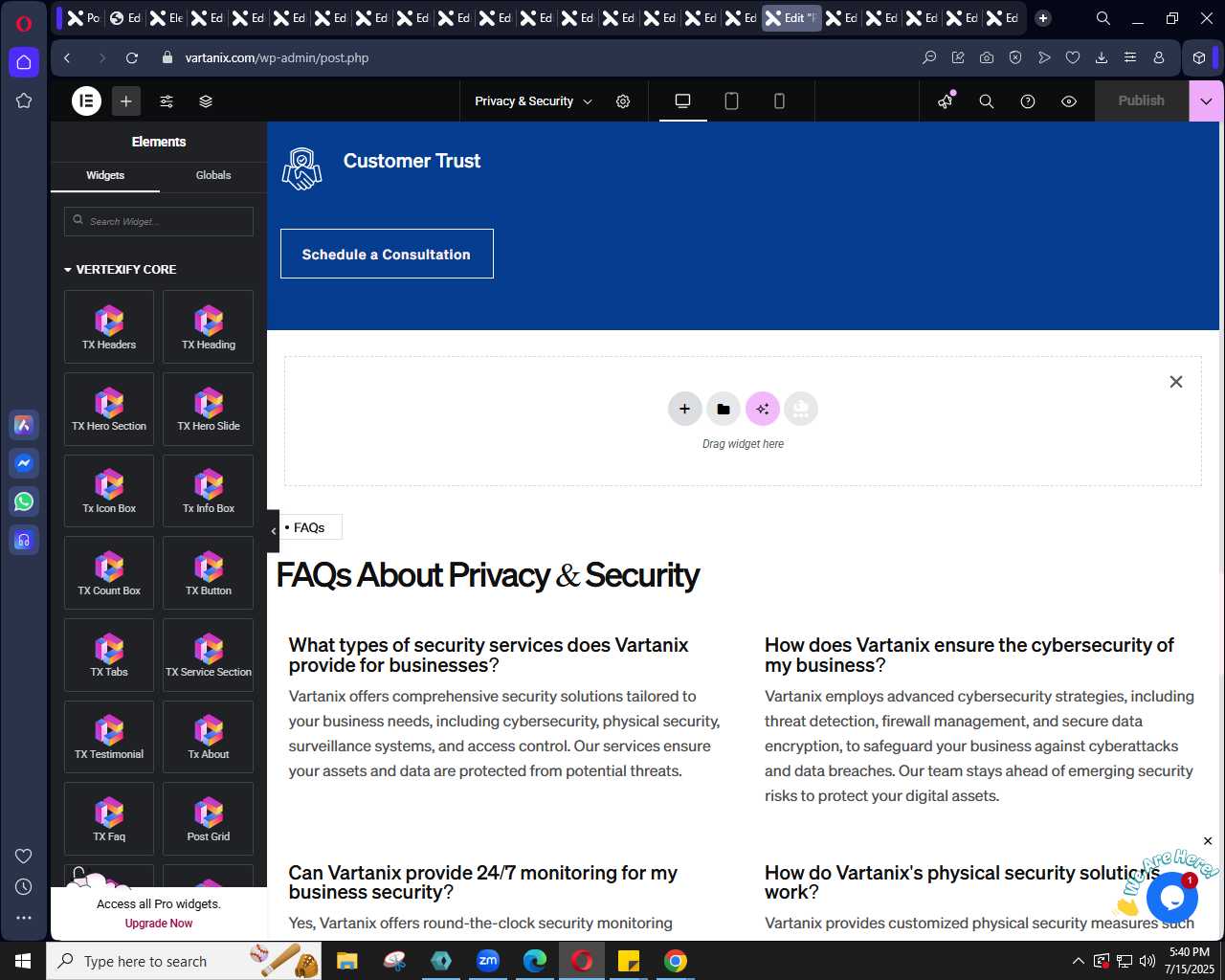Open taskbar volume icon
This screenshot has width=1225, height=980.
1147,961
